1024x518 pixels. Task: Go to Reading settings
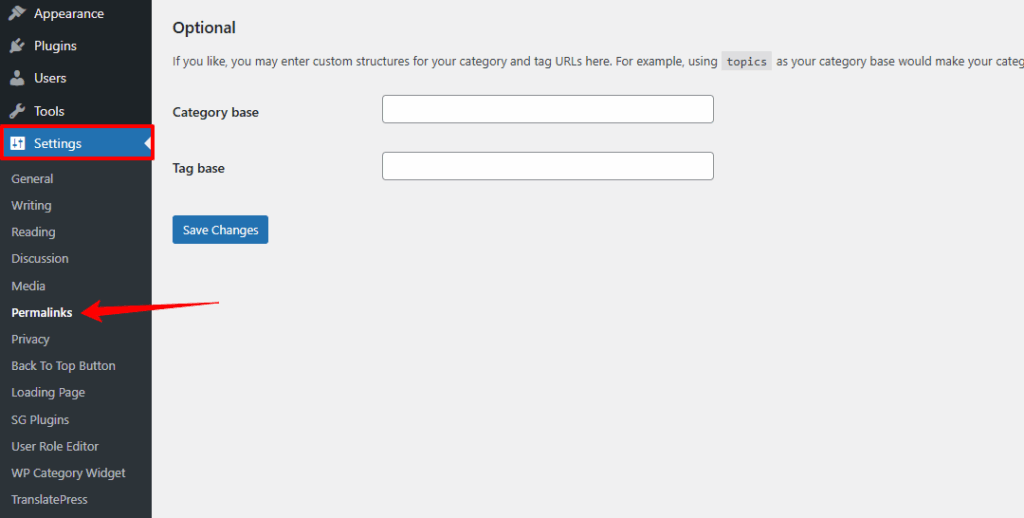pyautogui.click(x=33, y=232)
